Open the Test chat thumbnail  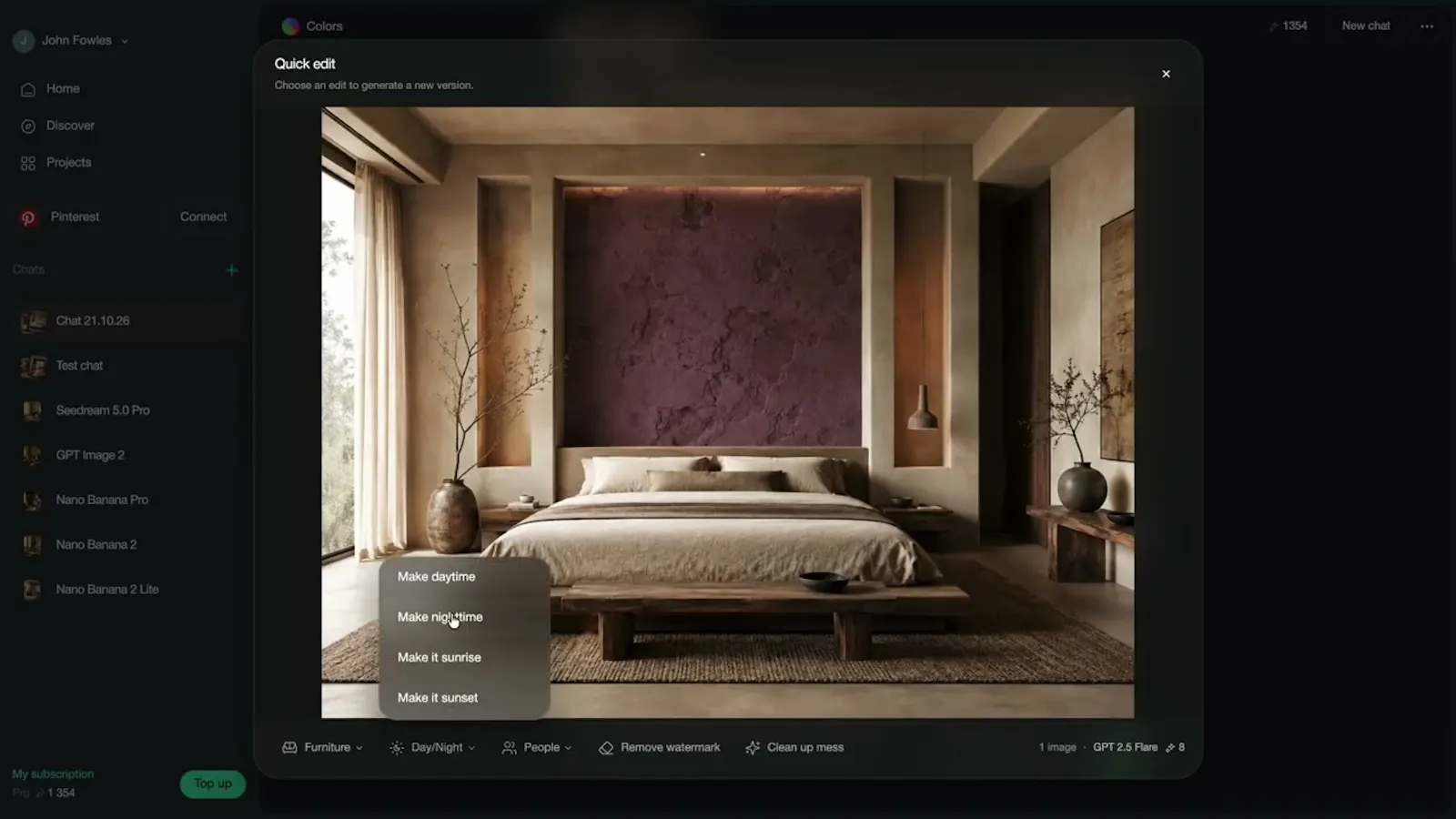coord(33,366)
